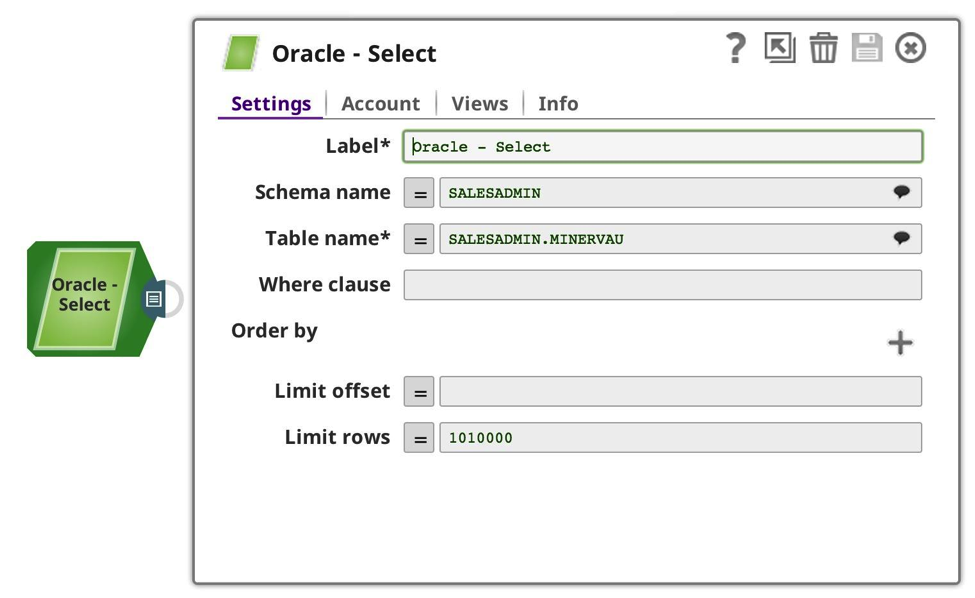The height and width of the screenshot is (598, 975).
Task: Click the output view document icon on snap
Action: tap(154, 299)
